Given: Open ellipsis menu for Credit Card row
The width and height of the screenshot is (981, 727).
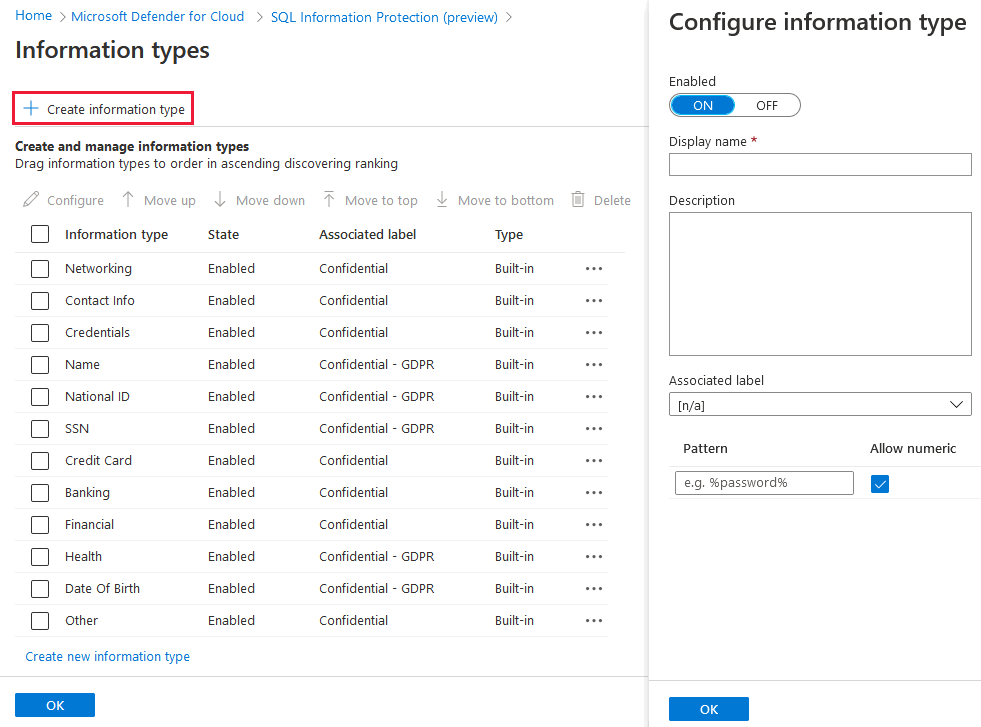Looking at the screenshot, I should 594,460.
